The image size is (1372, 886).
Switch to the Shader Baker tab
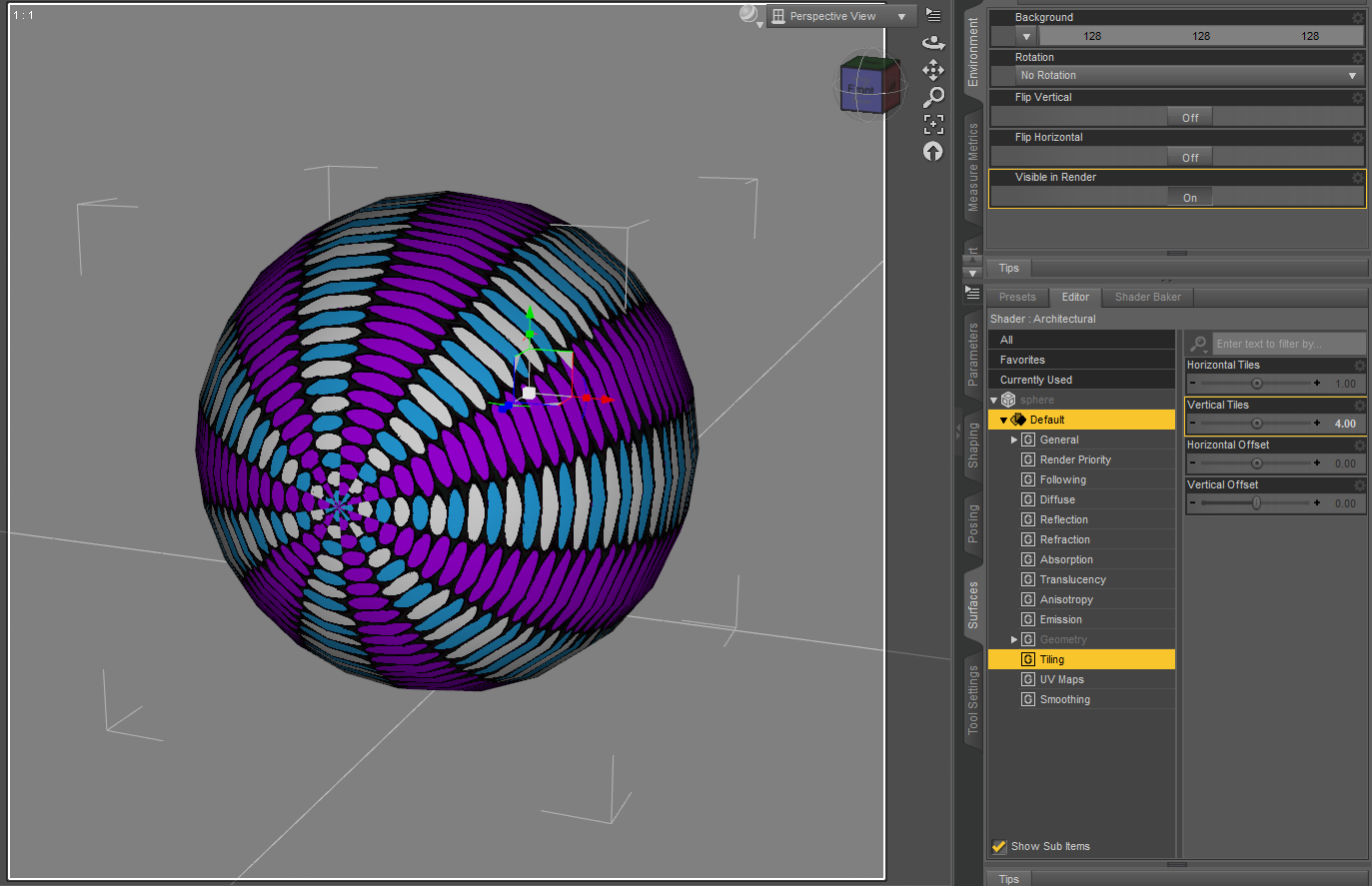[x=1147, y=297]
